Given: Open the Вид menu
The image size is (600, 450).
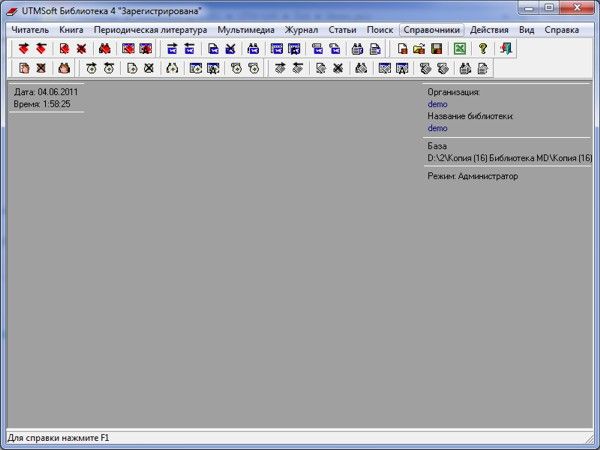Looking at the screenshot, I should point(527,30).
